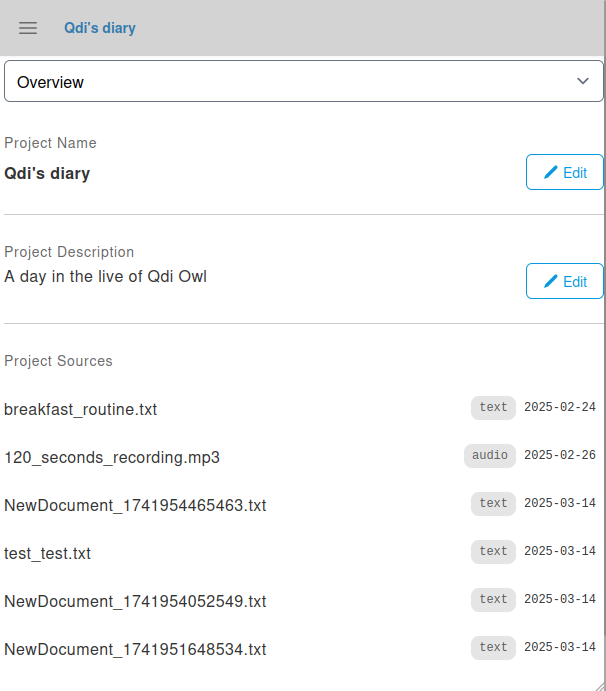
Task: Click the Project Sources heading
Action: click(58, 361)
